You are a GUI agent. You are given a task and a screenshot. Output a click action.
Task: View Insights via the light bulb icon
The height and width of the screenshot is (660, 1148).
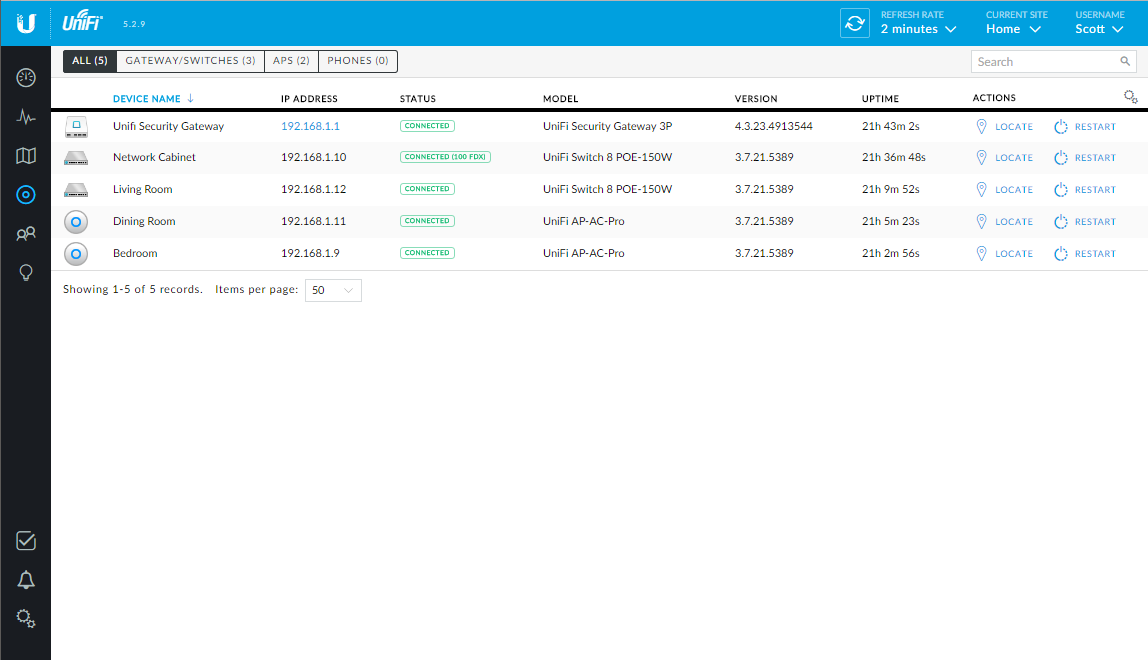tap(25, 272)
